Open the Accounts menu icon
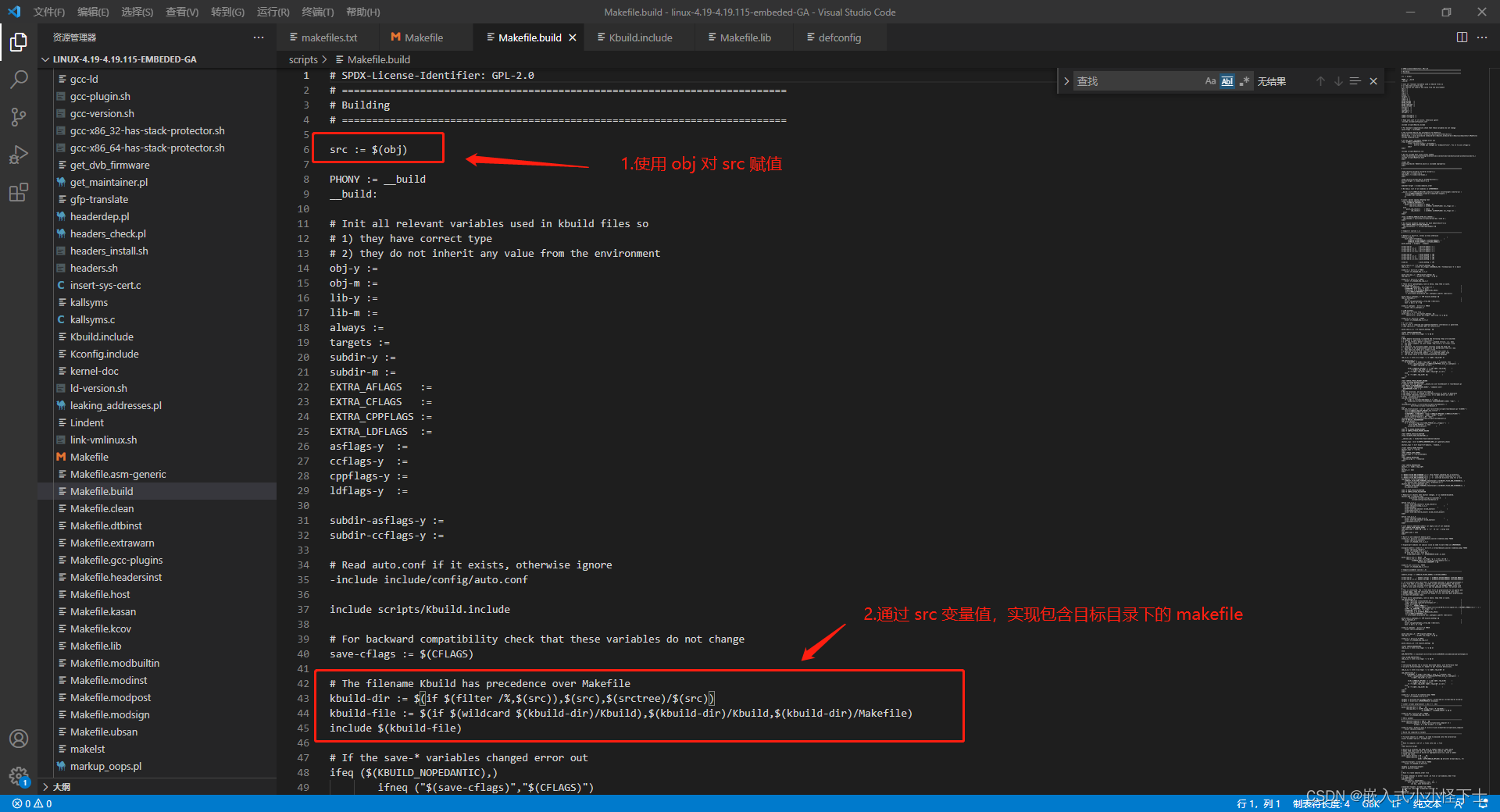 [x=19, y=739]
